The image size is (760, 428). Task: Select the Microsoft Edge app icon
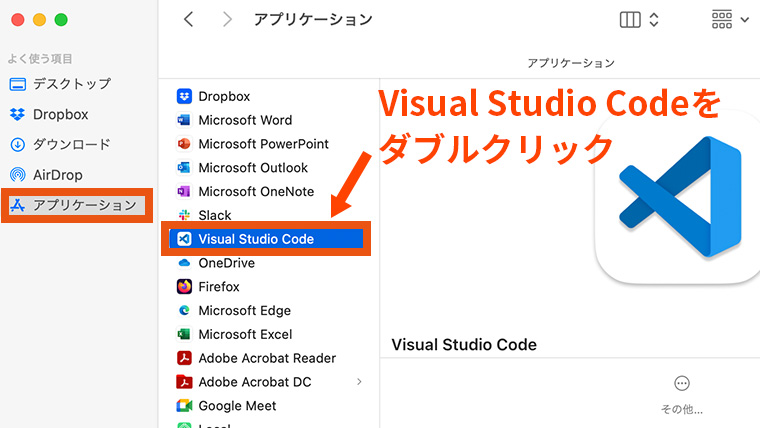pyautogui.click(x=184, y=311)
